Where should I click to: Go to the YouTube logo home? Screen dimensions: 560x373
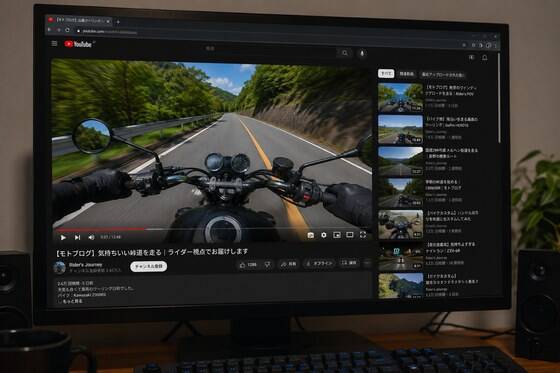(78, 44)
